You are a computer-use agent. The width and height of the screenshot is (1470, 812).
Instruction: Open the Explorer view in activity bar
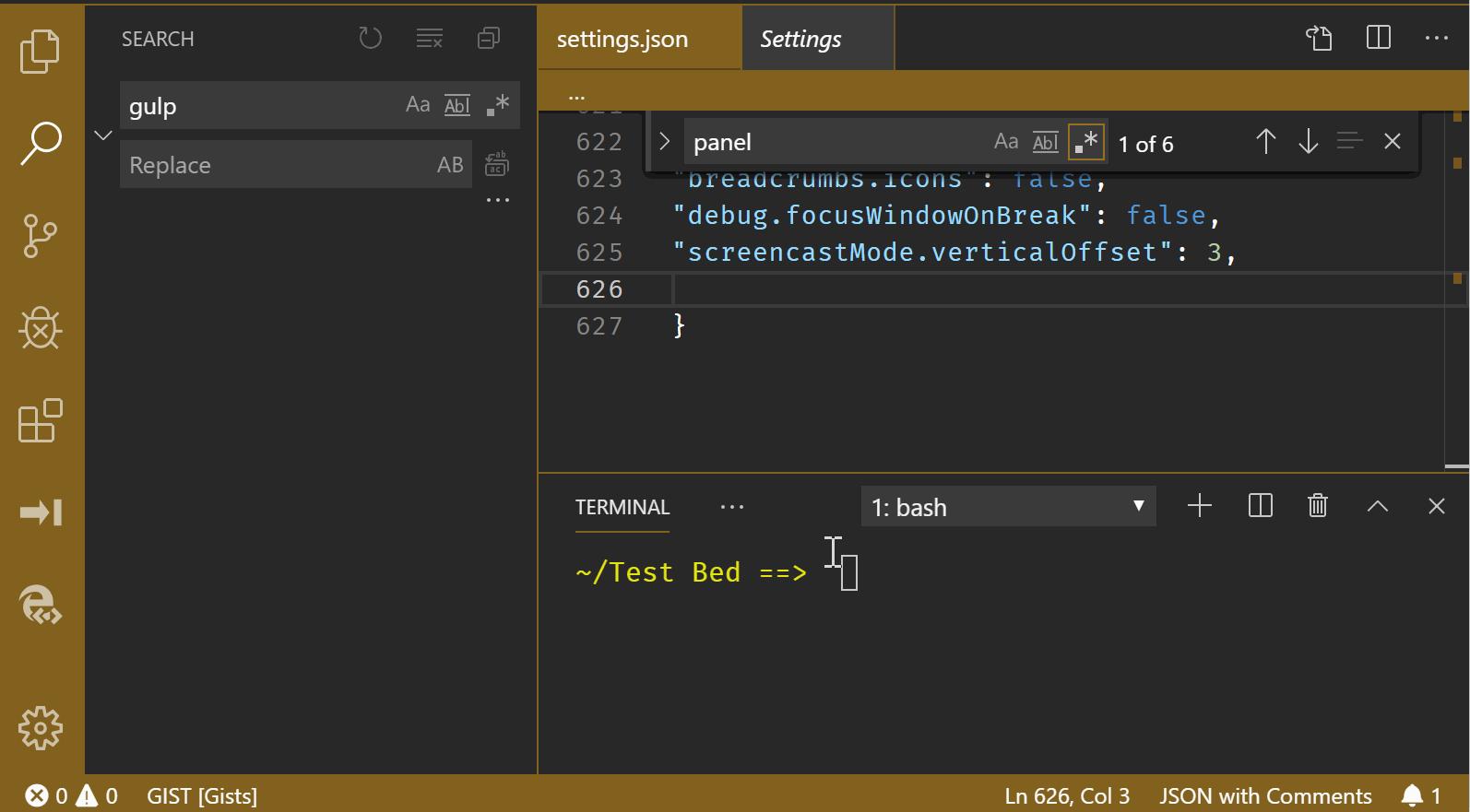(x=40, y=51)
